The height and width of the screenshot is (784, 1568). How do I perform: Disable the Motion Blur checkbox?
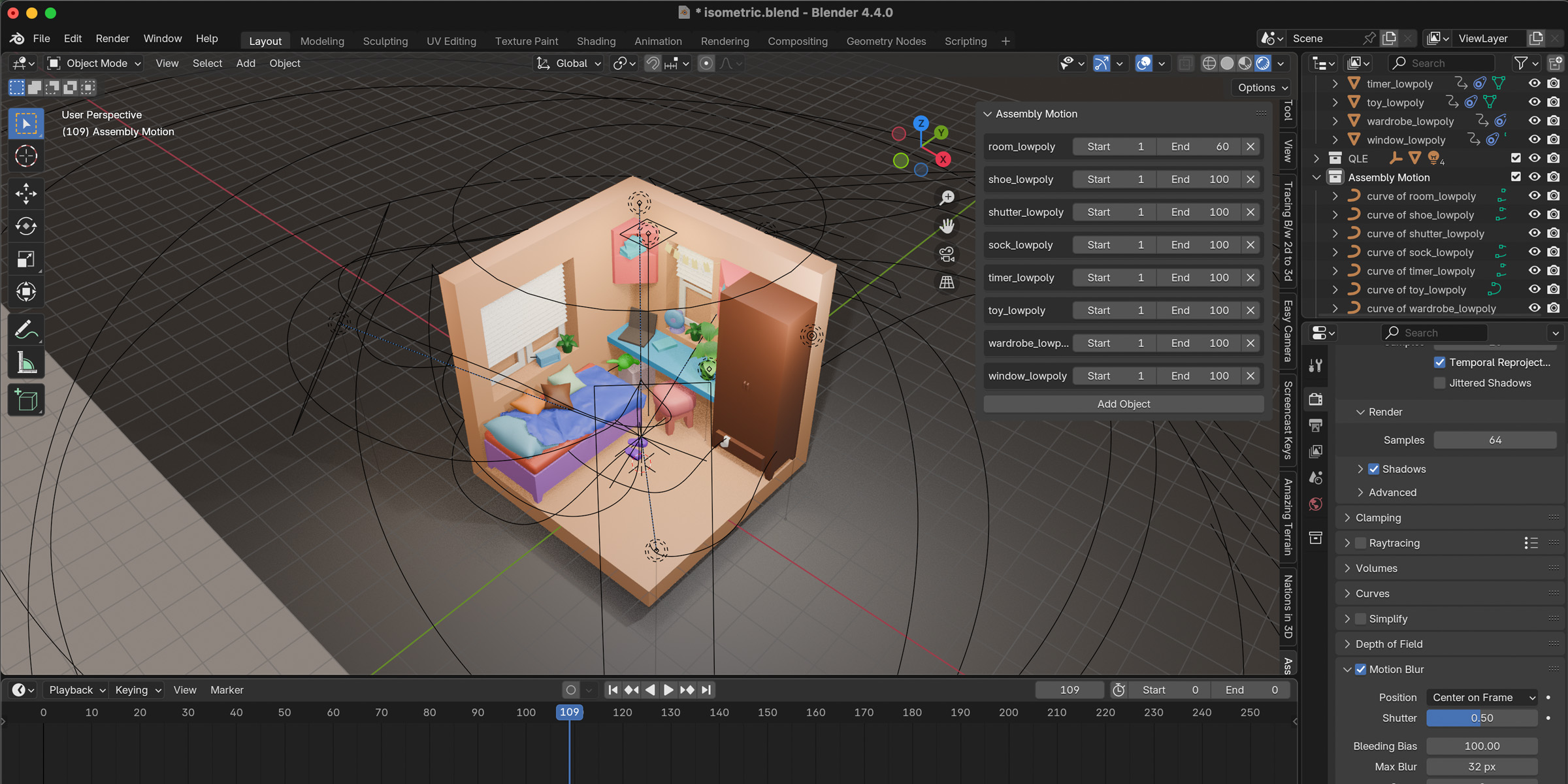(1361, 669)
